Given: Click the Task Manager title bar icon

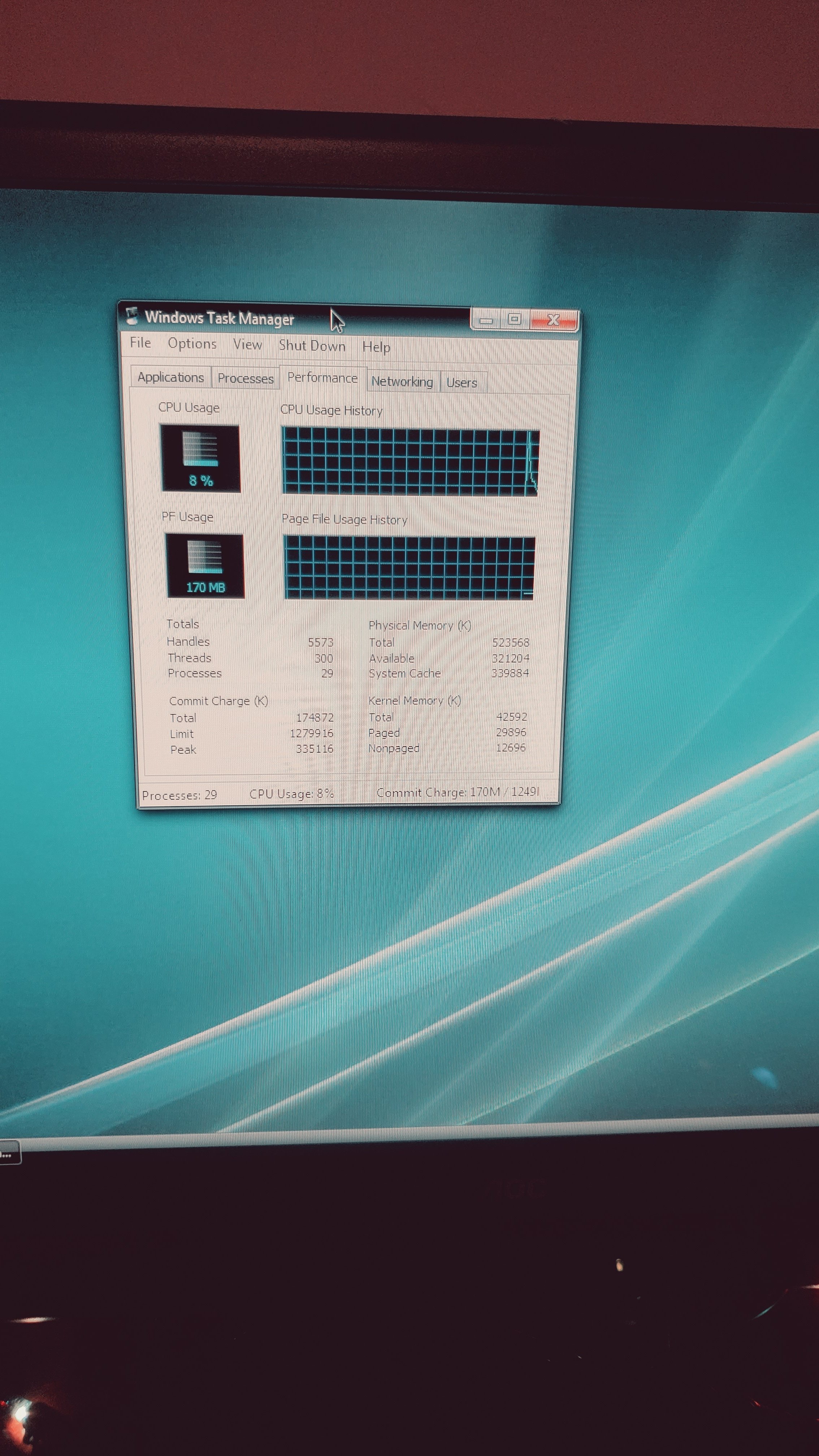Looking at the screenshot, I should [x=132, y=315].
